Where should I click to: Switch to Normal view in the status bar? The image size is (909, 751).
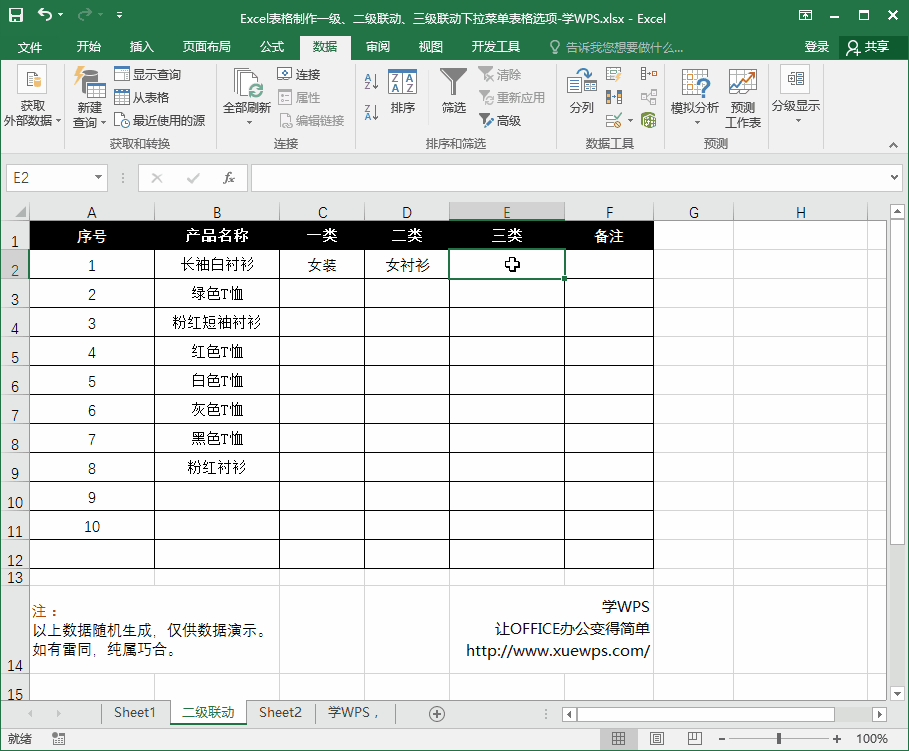point(619,738)
